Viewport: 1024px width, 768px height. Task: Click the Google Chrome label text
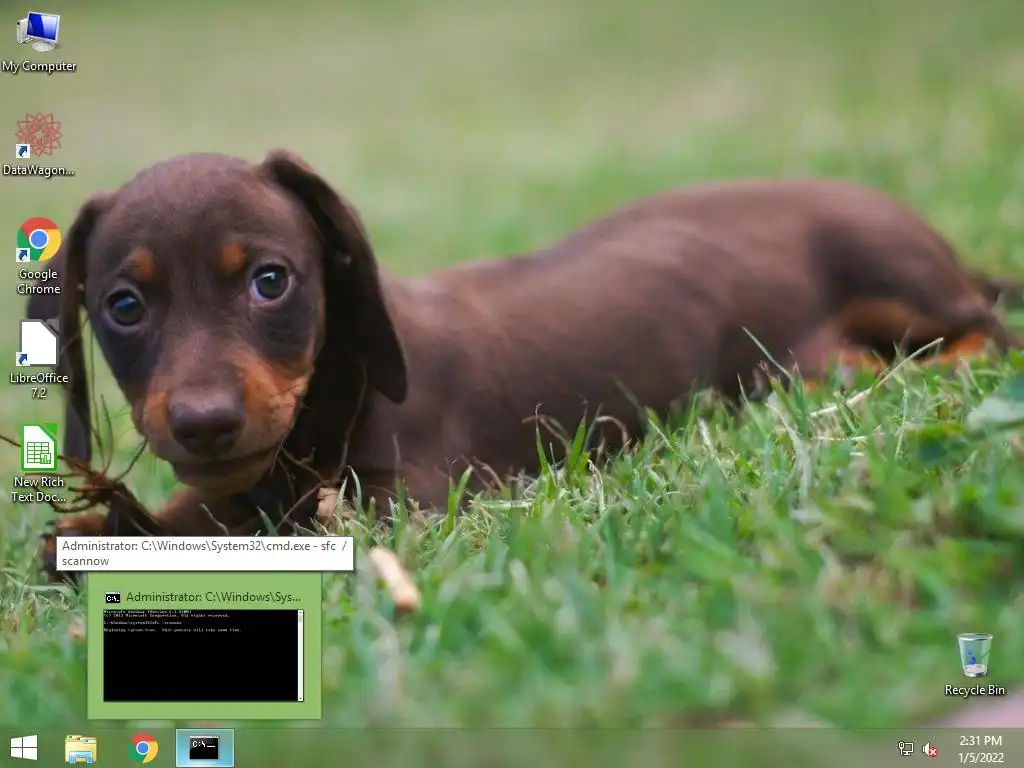click(x=39, y=281)
